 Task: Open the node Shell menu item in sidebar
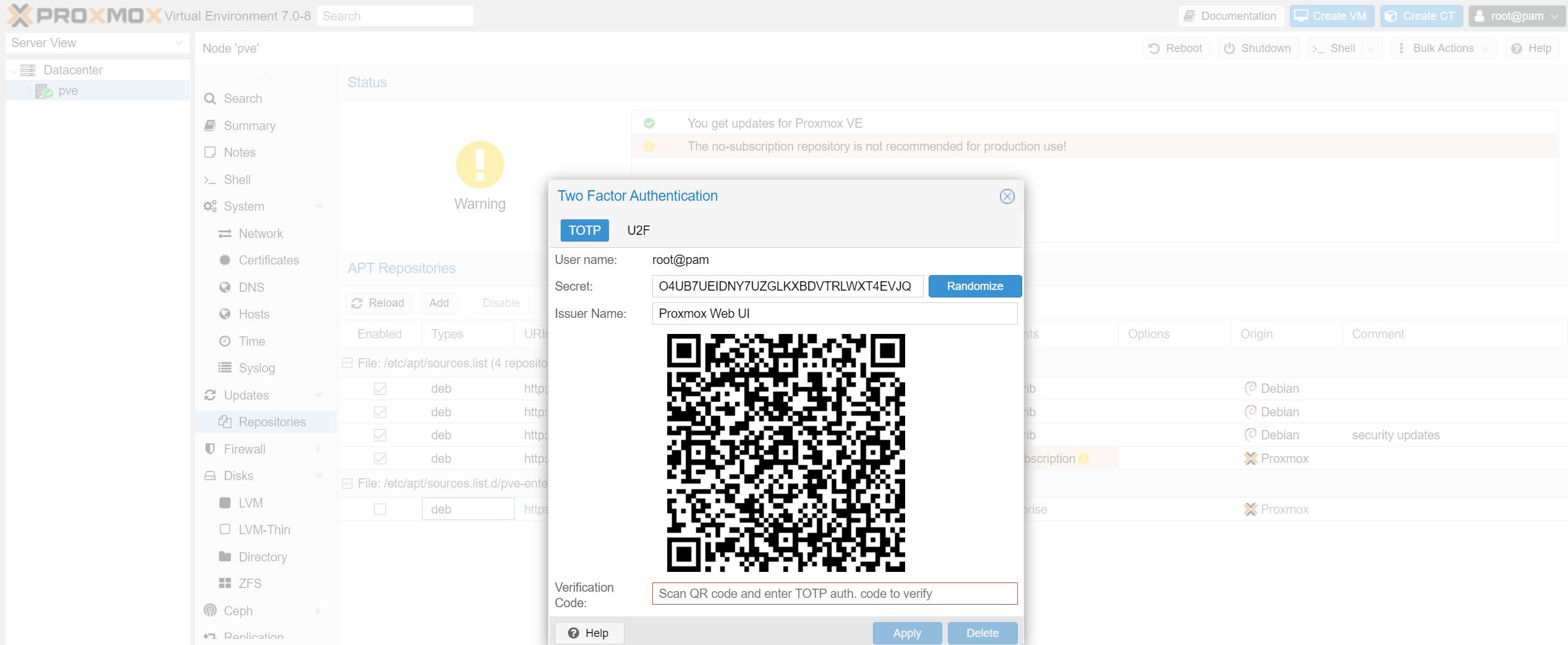[x=266, y=180]
